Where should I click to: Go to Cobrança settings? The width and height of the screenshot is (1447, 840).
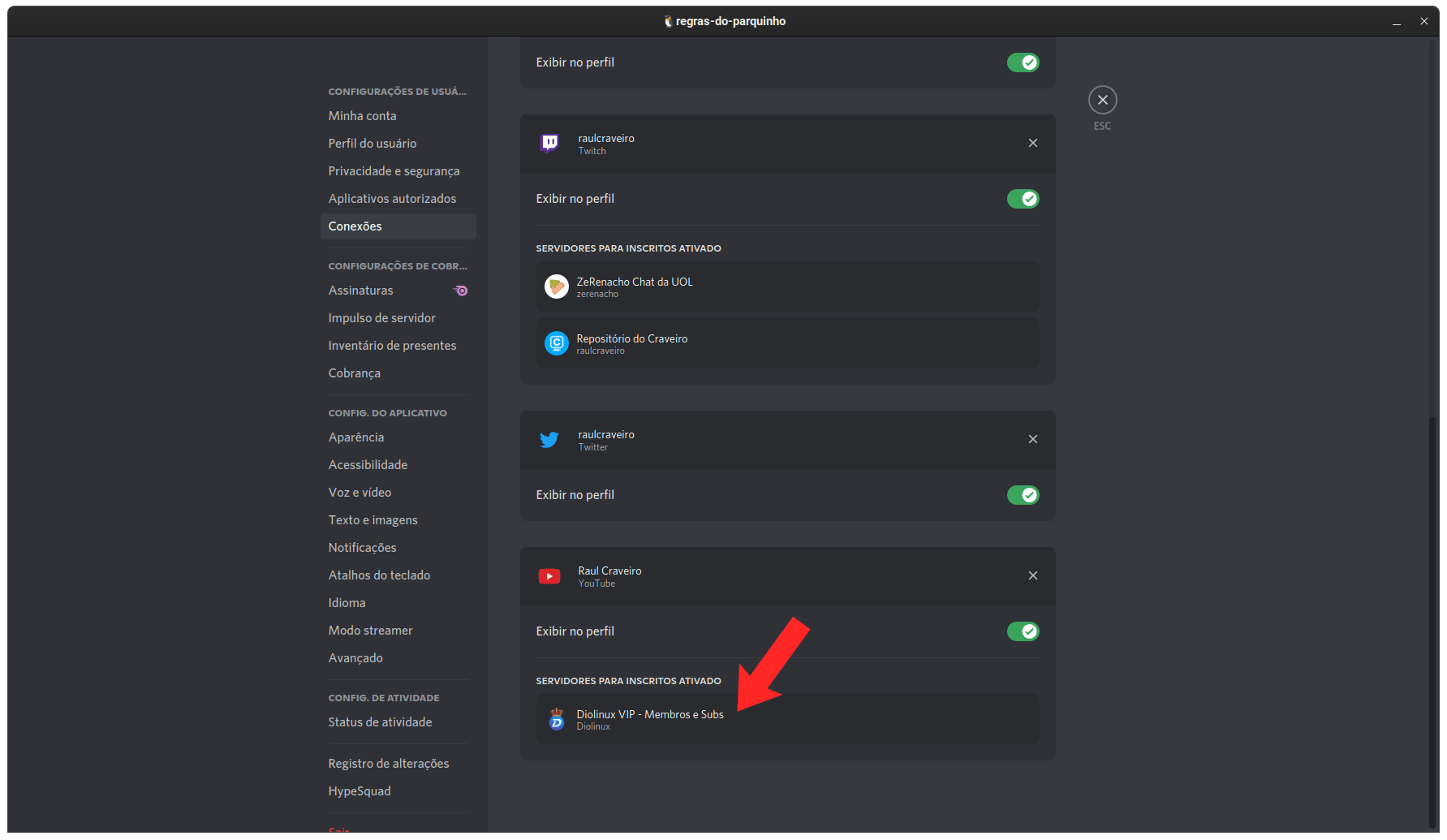(398, 373)
